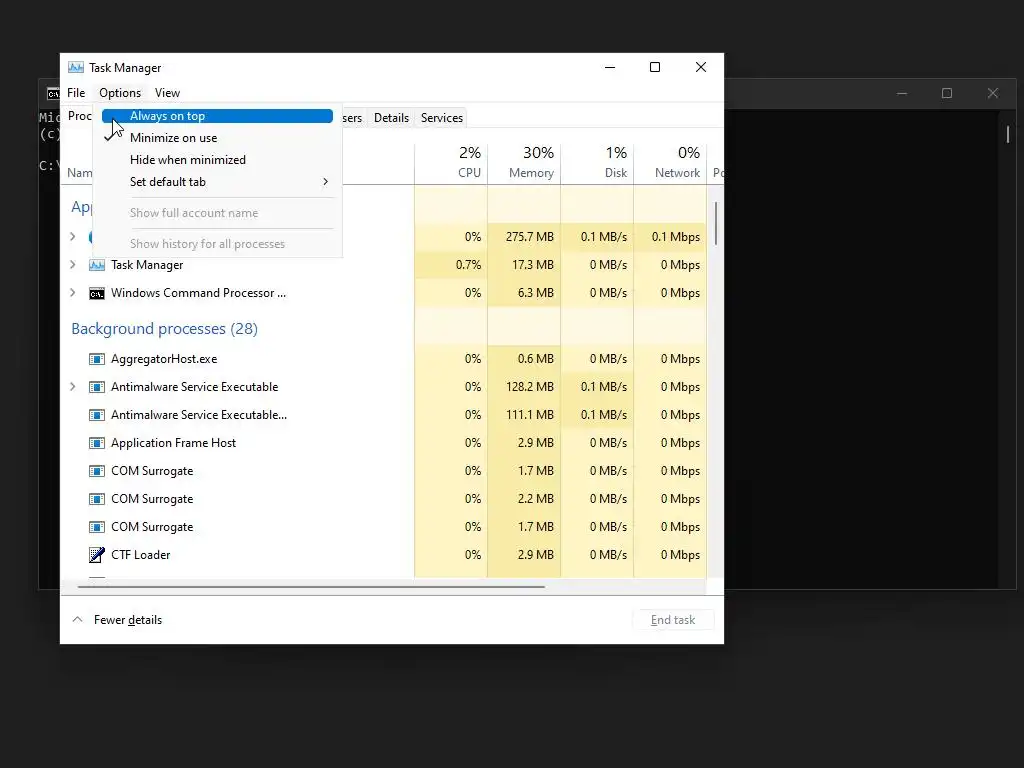Click the 0.7% CPU value
The width and height of the screenshot is (1024, 768).
click(468, 265)
